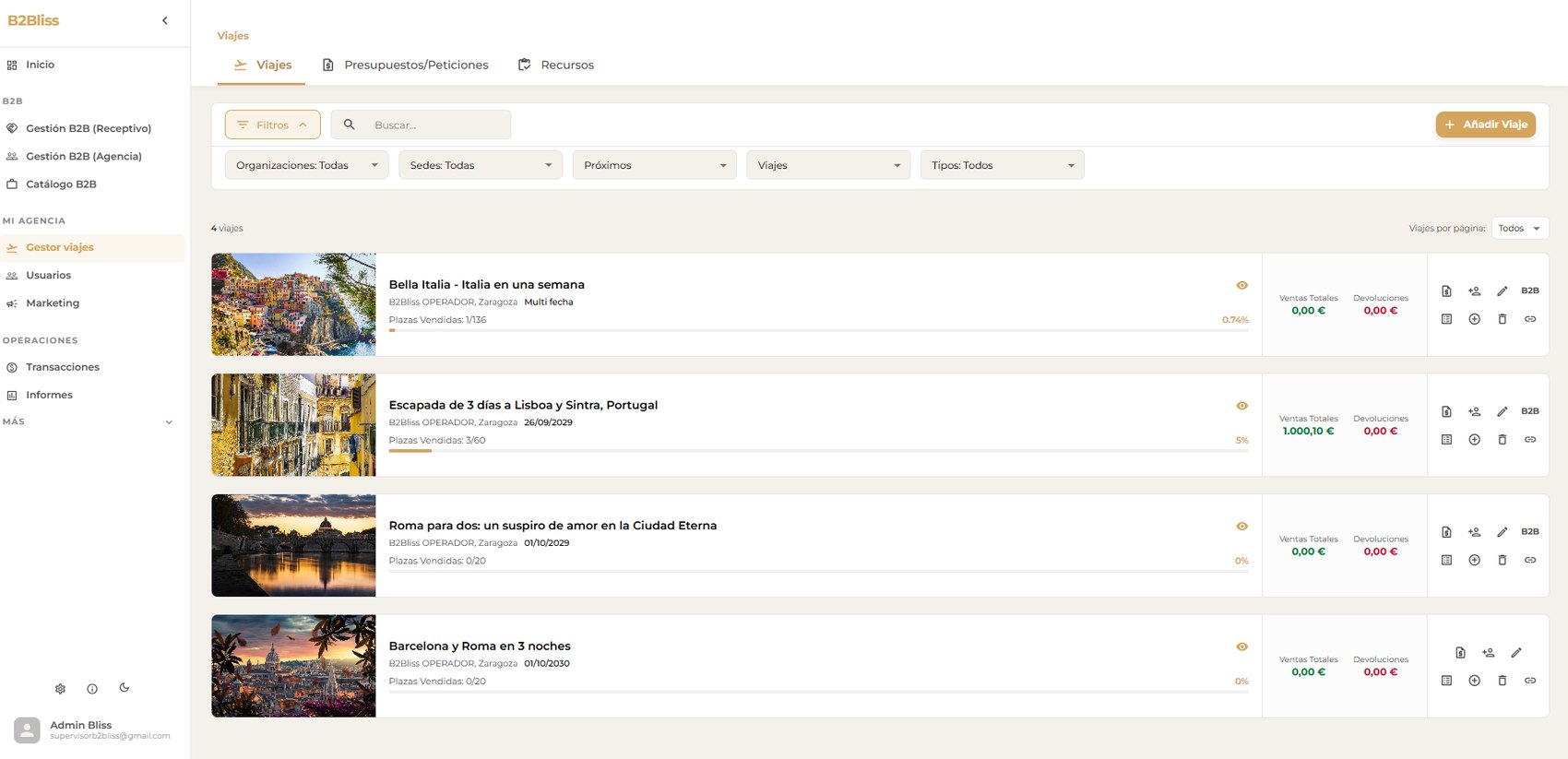The image size is (1568, 759).
Task: Delete the Escapada a Lisboa y Sintra trip
Action: 1502,440
